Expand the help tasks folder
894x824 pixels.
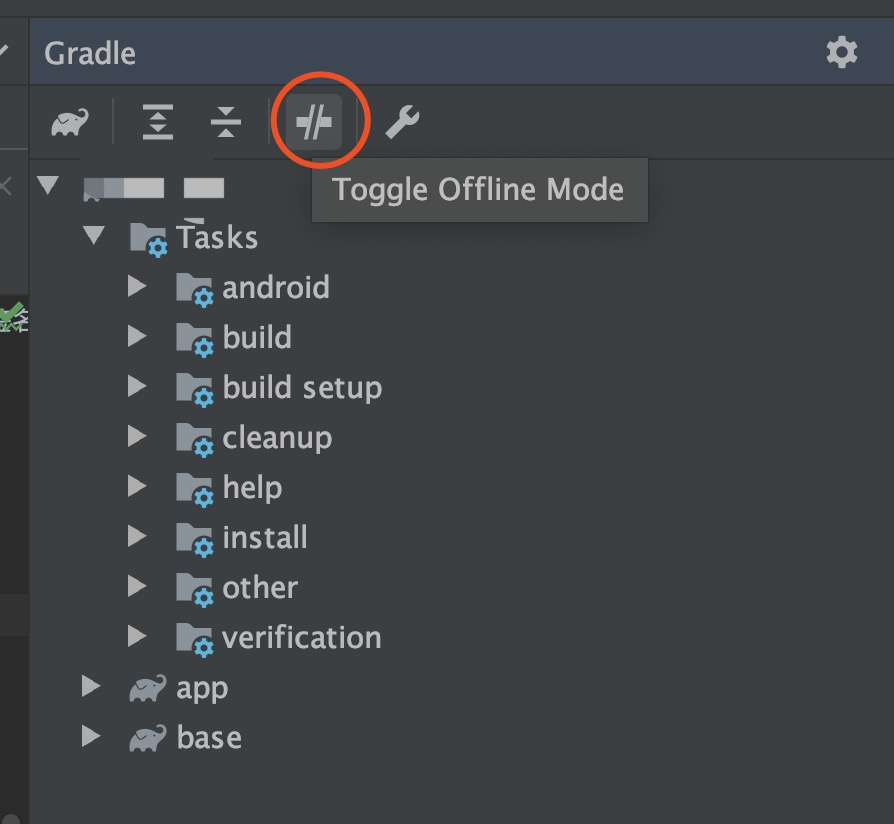click(137, 486)
